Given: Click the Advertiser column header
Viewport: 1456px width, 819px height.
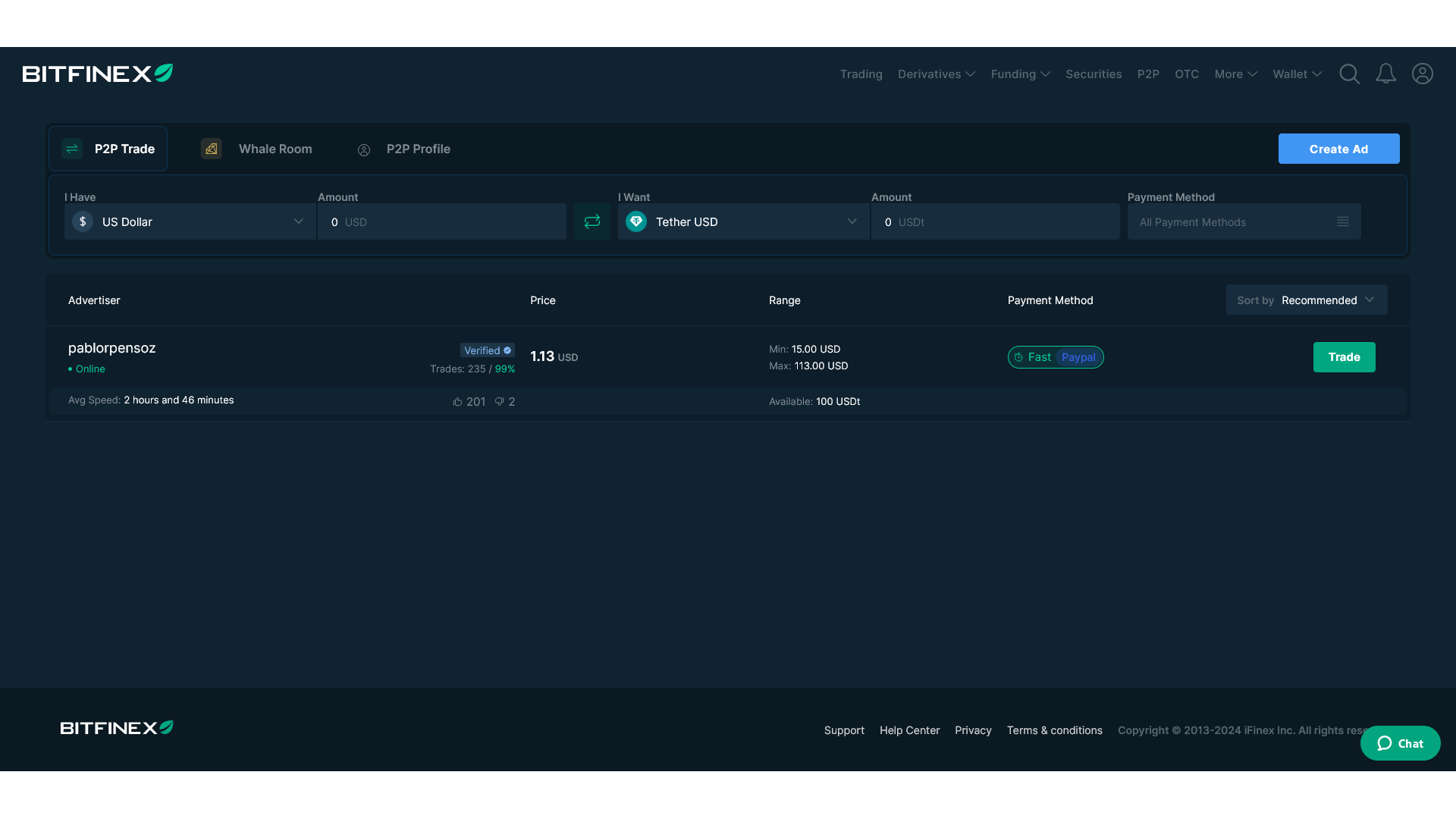Looking at the screenshot, I should pos(94,300).
